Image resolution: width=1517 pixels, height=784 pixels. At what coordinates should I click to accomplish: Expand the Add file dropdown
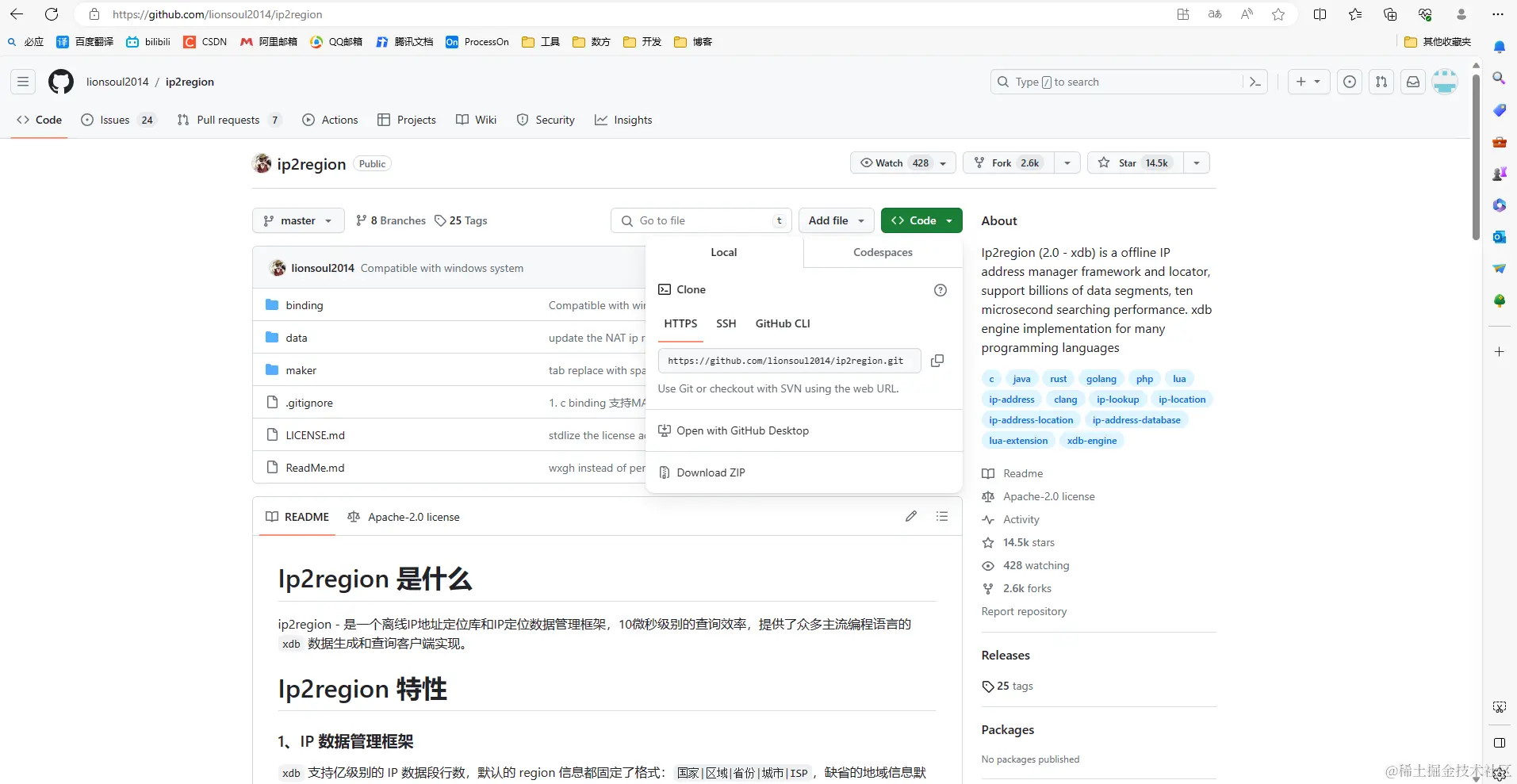click(x=837, y=220)
